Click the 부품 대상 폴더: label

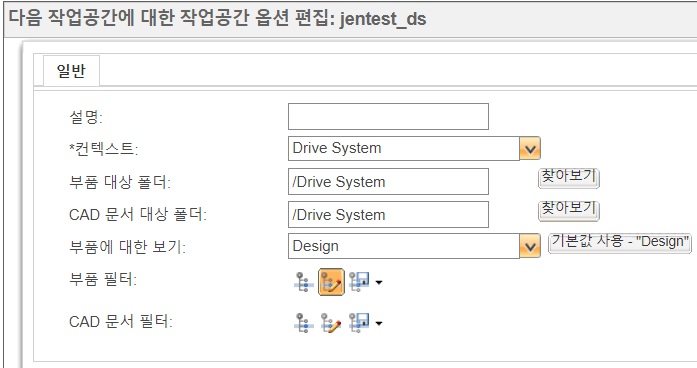pos(120,182)
